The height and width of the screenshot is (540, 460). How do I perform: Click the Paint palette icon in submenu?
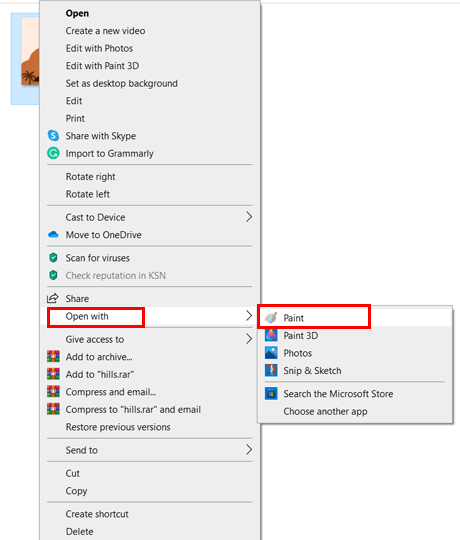pos(271,318)
